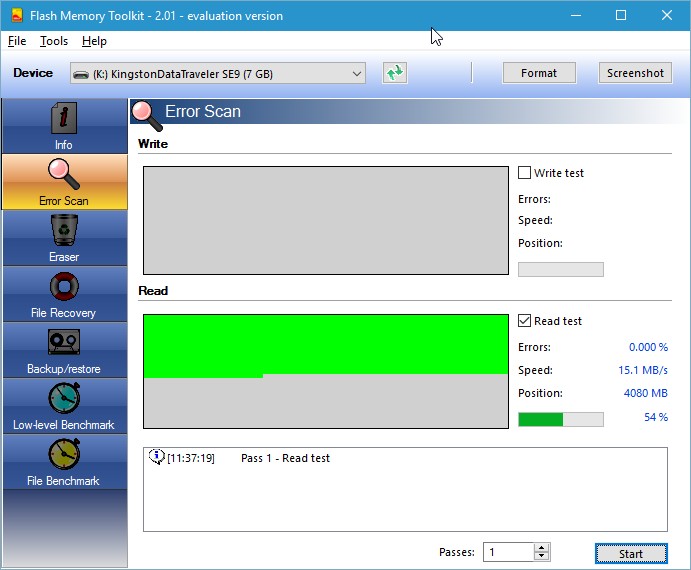Image resolution: width=691 pixels, height=570 pixels.
Task: Click the gray Write scan block map
Action: (x=326, y=220)
